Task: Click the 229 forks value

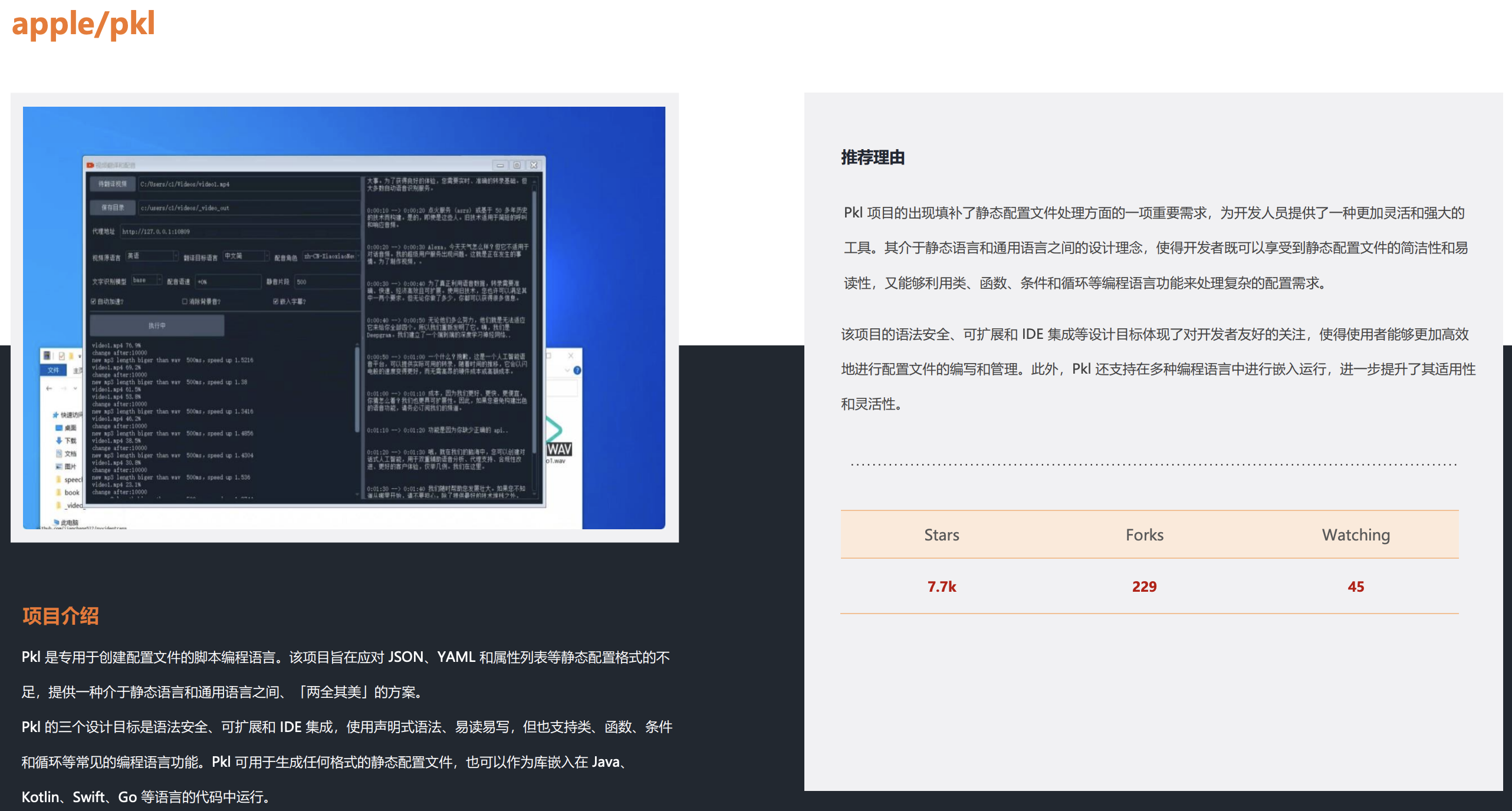Action: pos(1145,586)
